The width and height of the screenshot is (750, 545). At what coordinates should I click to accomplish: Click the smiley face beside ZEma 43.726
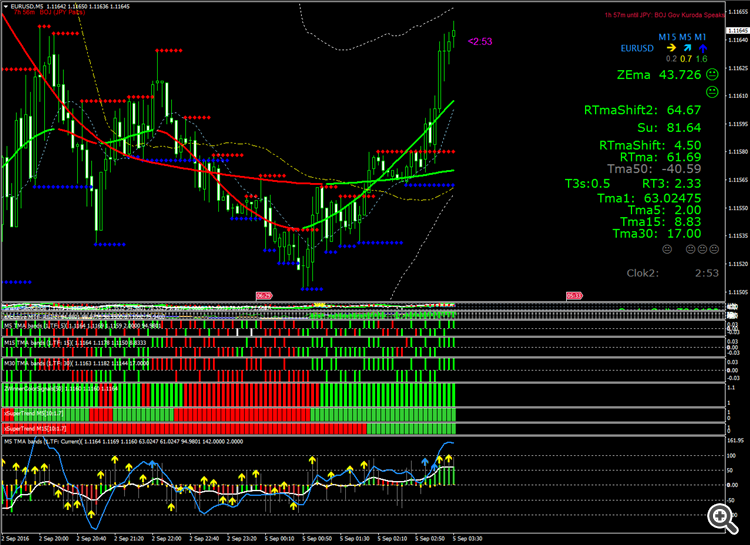pos(712,75)
